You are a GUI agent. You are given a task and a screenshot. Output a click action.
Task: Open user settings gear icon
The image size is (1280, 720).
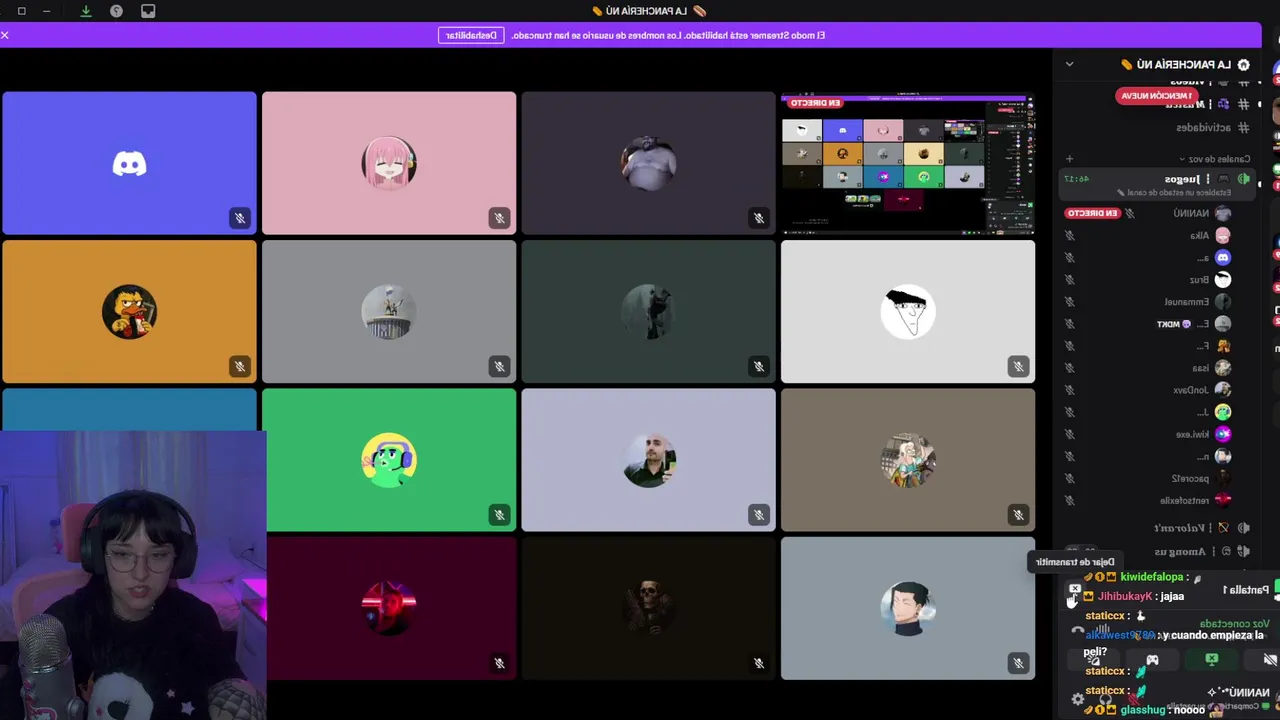pos(1077,699)
